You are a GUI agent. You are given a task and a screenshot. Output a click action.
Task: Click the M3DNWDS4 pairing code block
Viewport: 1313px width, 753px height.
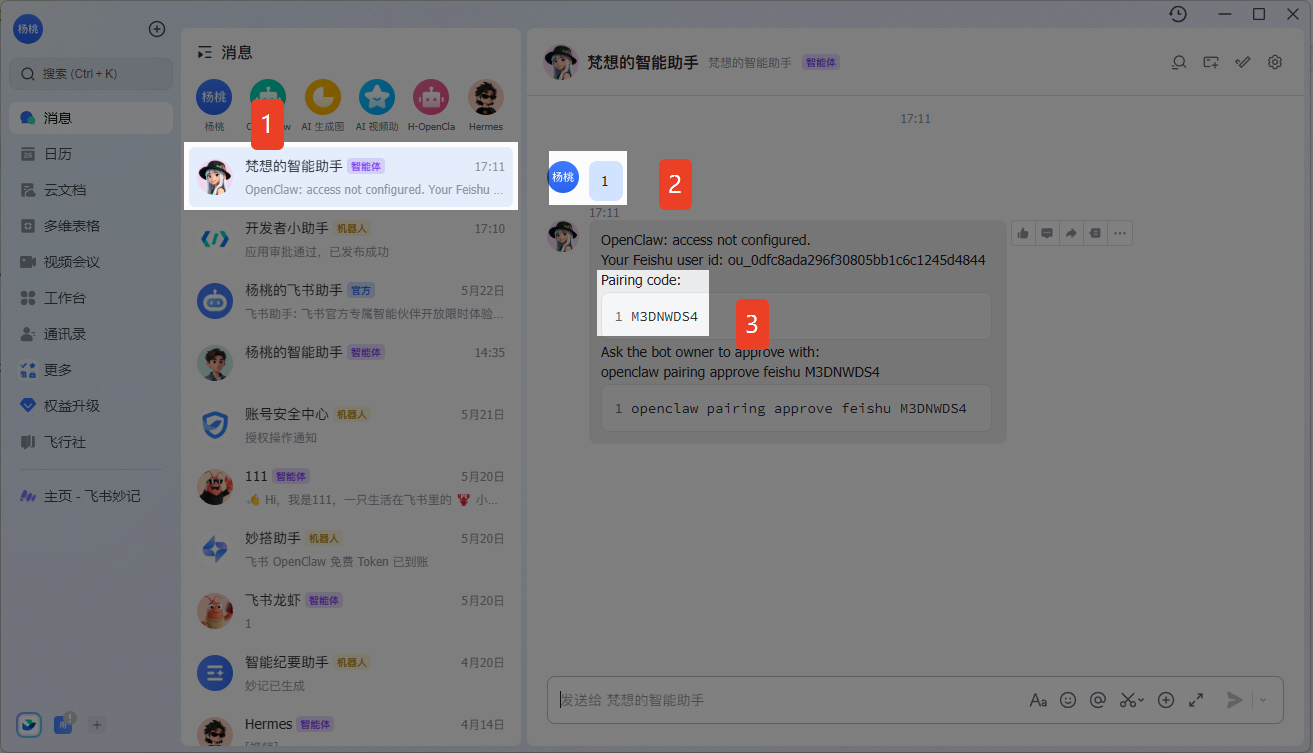coord(796,316)
